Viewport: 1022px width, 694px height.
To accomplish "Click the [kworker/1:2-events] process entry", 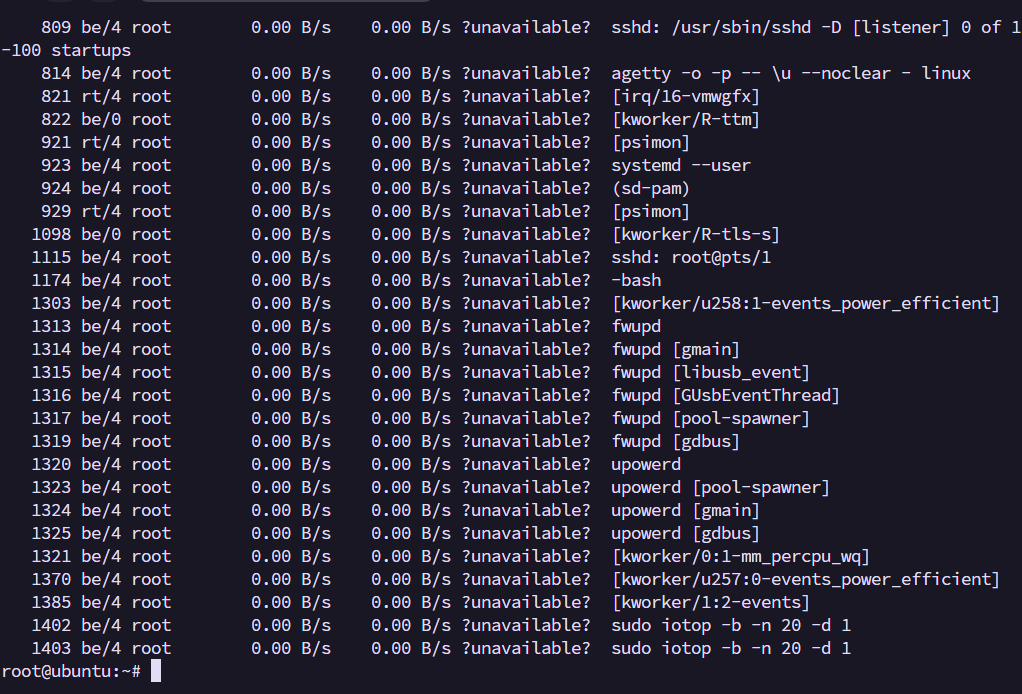I will [710, 602].
